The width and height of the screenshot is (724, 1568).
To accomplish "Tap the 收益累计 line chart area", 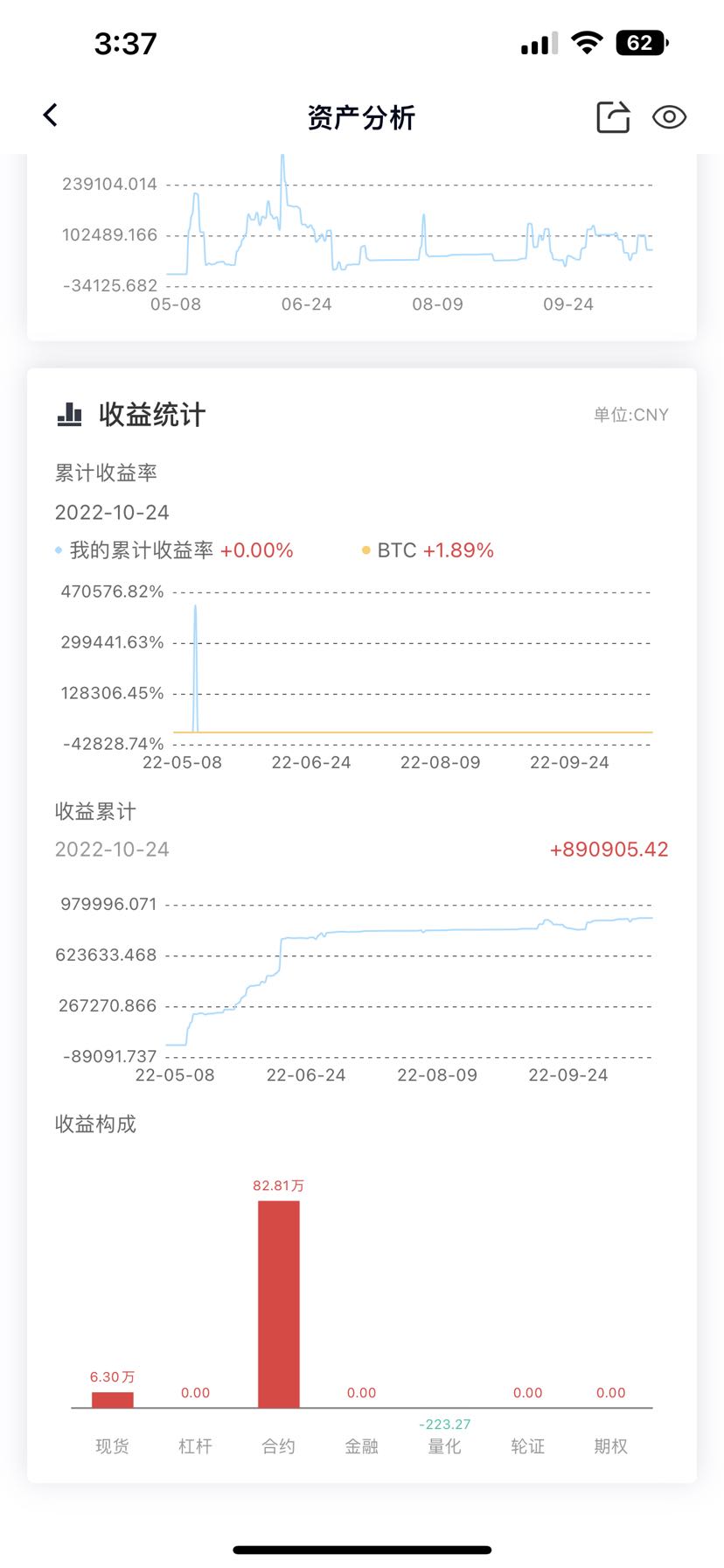I will [x=409, y=980].
